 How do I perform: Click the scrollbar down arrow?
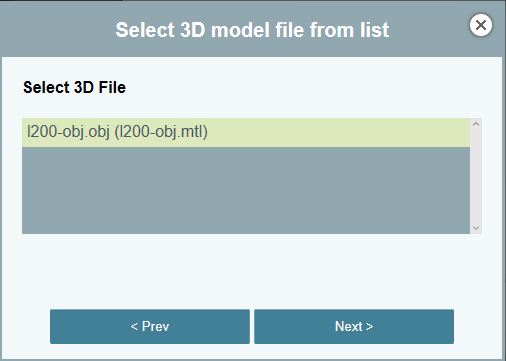476,228
